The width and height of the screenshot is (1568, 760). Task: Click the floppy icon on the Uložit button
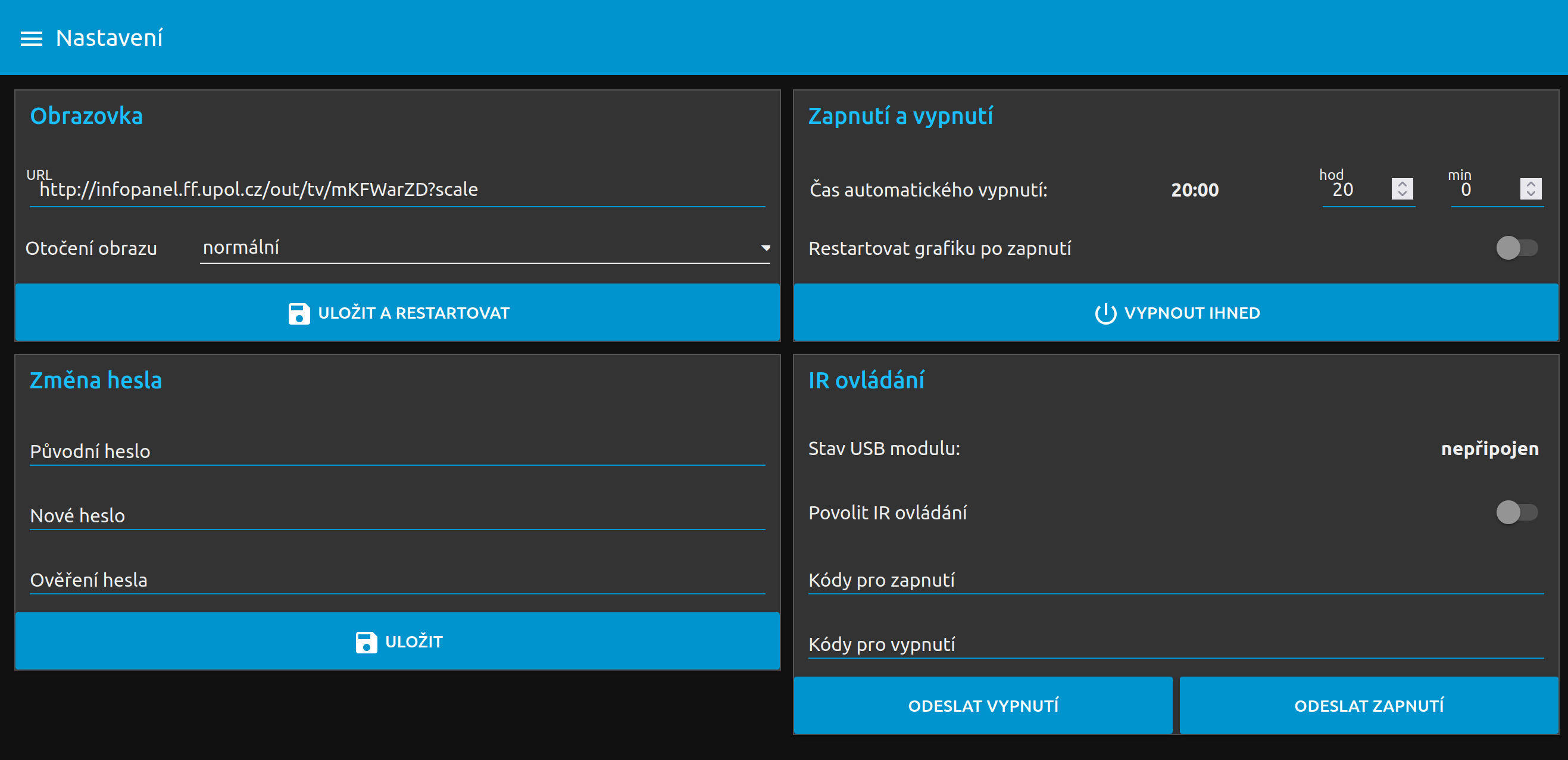(x=366, y=642)
